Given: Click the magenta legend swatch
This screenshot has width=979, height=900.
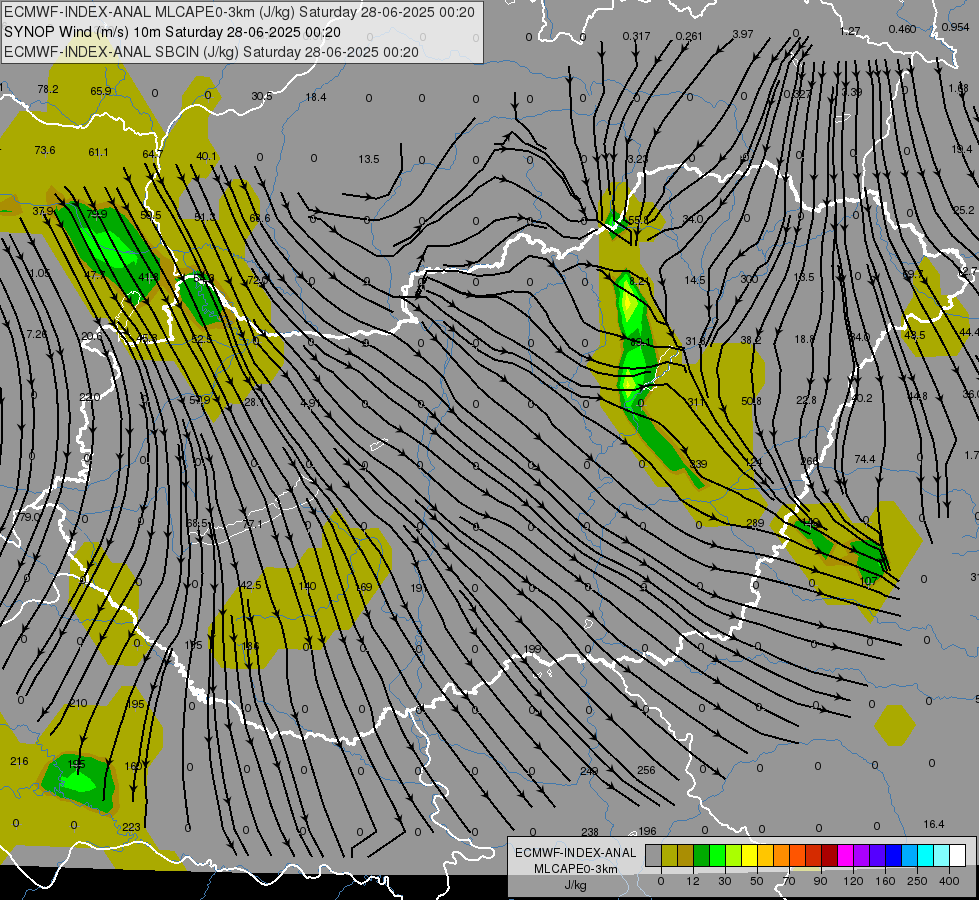Looking at the screenshot, I should click(x=846, y=855).
